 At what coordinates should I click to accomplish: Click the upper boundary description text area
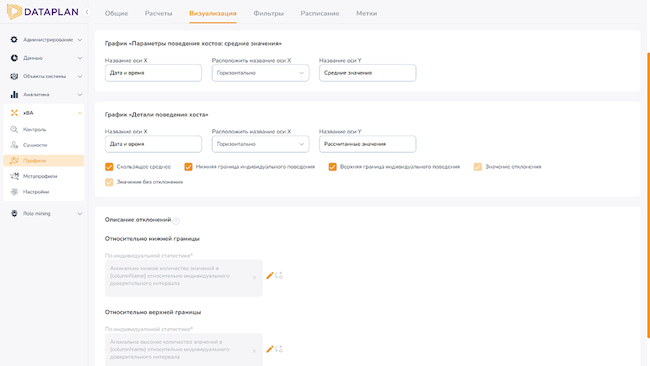tap(184, 350)
